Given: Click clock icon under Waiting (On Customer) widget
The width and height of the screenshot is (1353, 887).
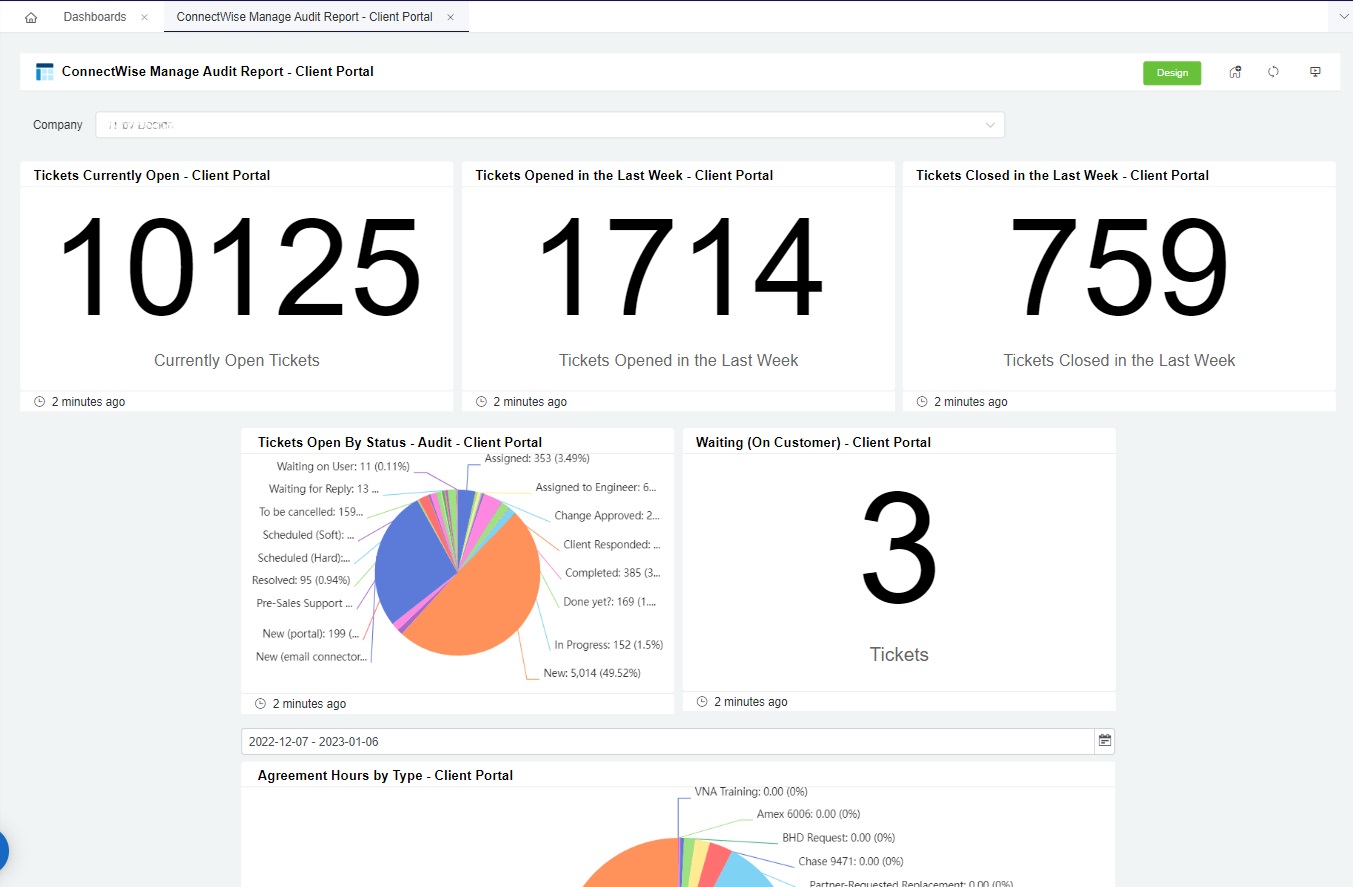Looking at the screenshot, I should 702,702.
